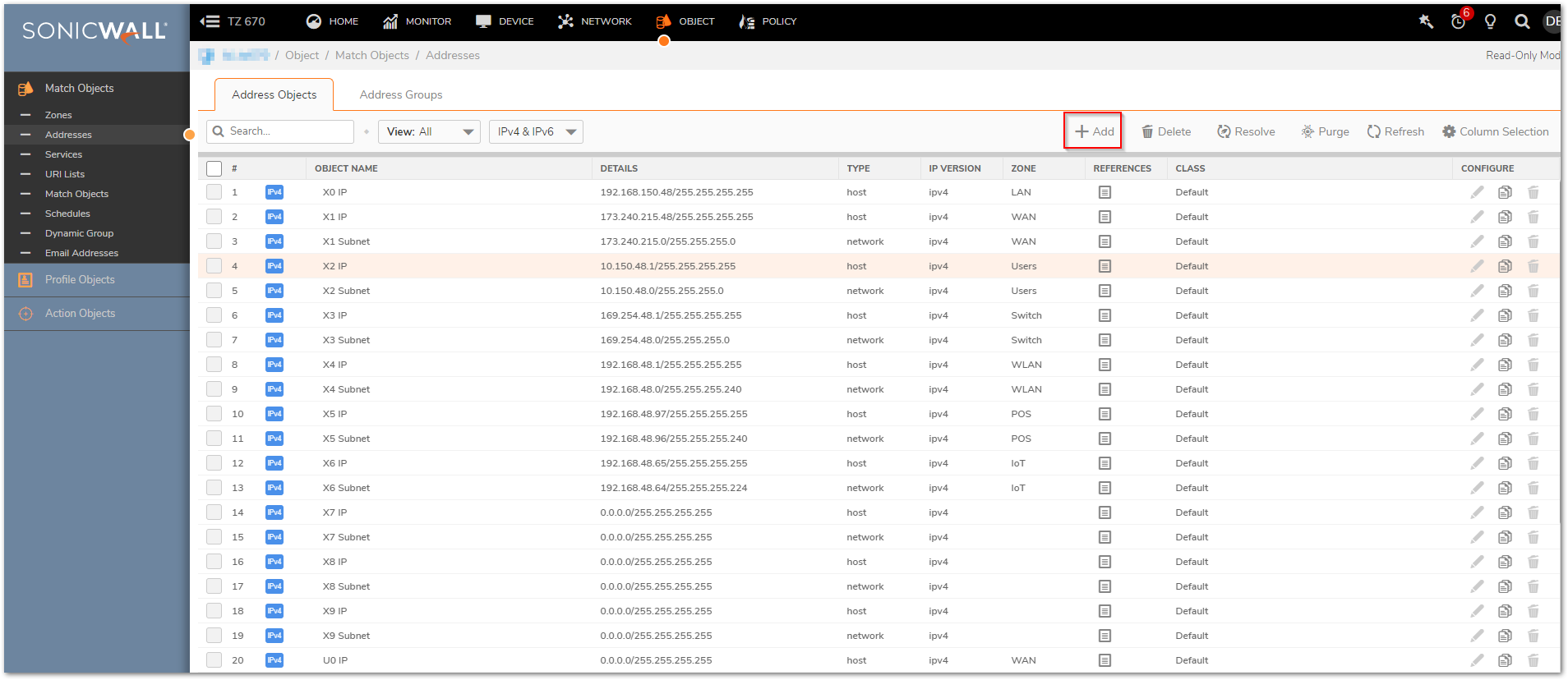Click the search magnifier icon in top bar
The image size is (1568, 680).
tap(1522, 21)
